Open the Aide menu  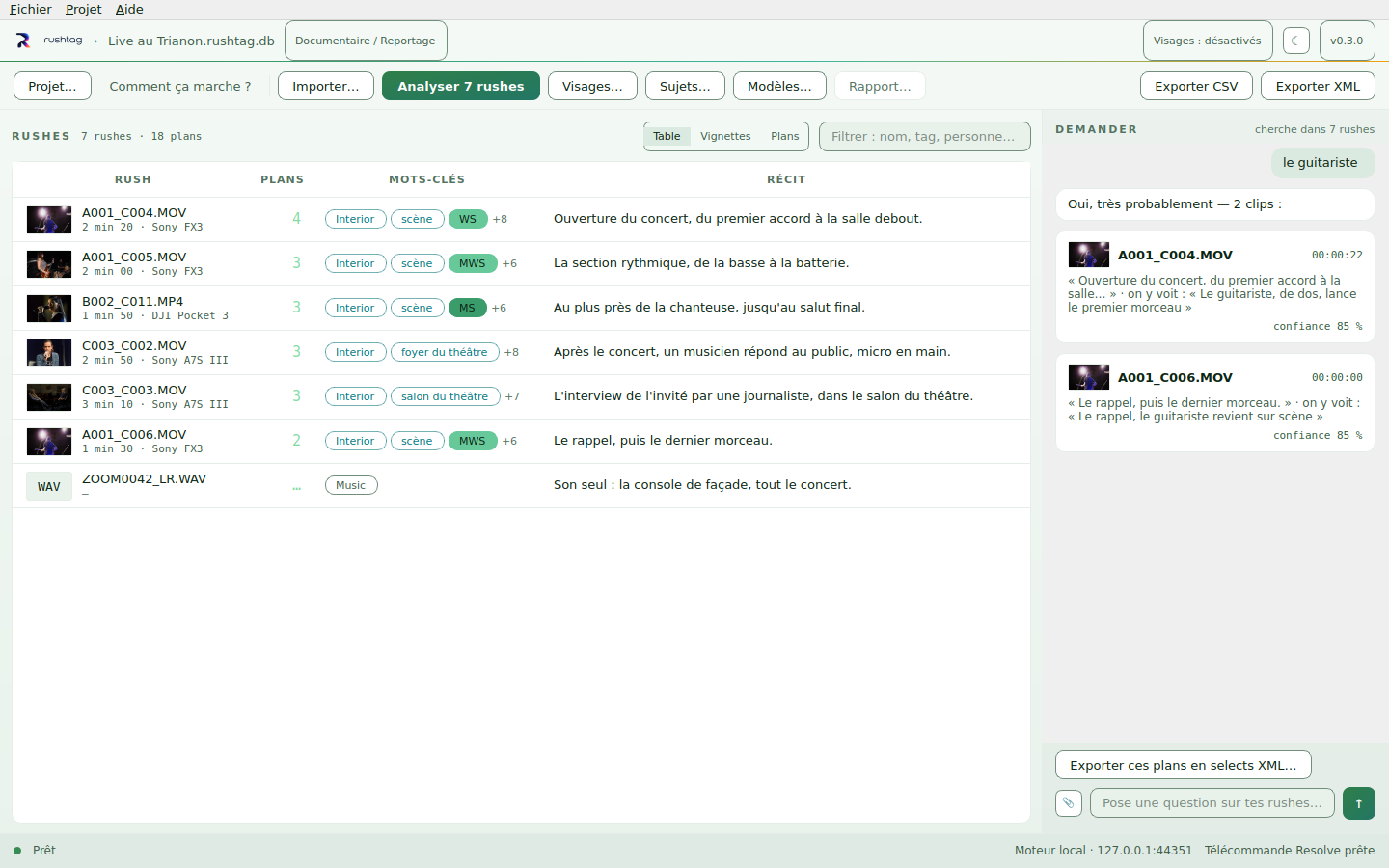[129, 10]
